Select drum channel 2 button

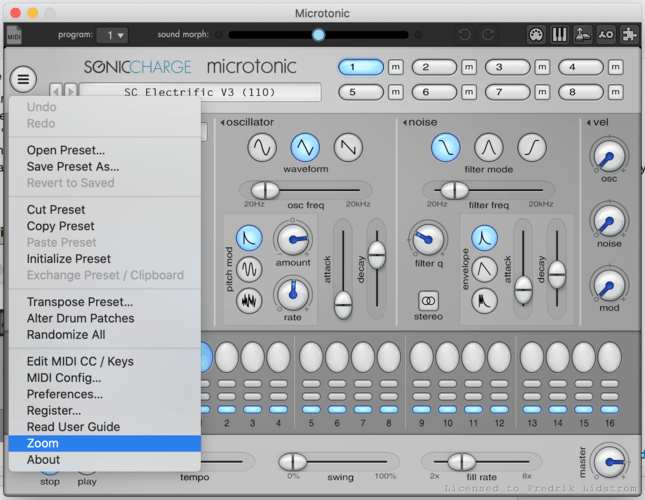[434, 67]
